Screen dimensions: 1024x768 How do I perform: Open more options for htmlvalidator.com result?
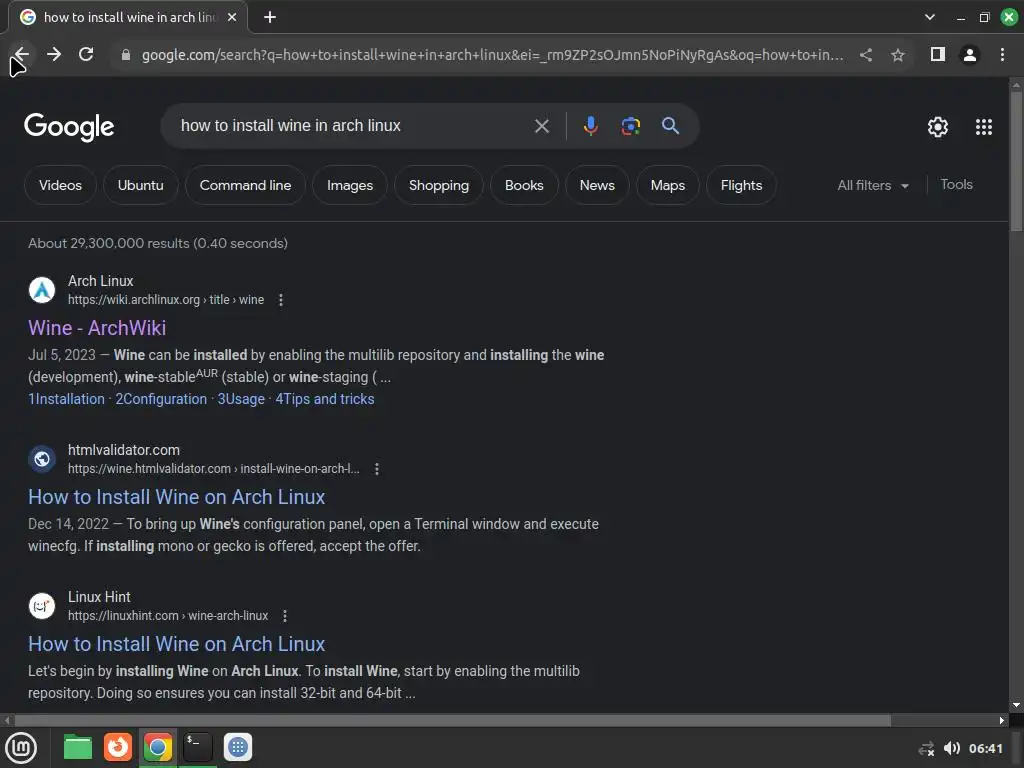tap(377, 469)
